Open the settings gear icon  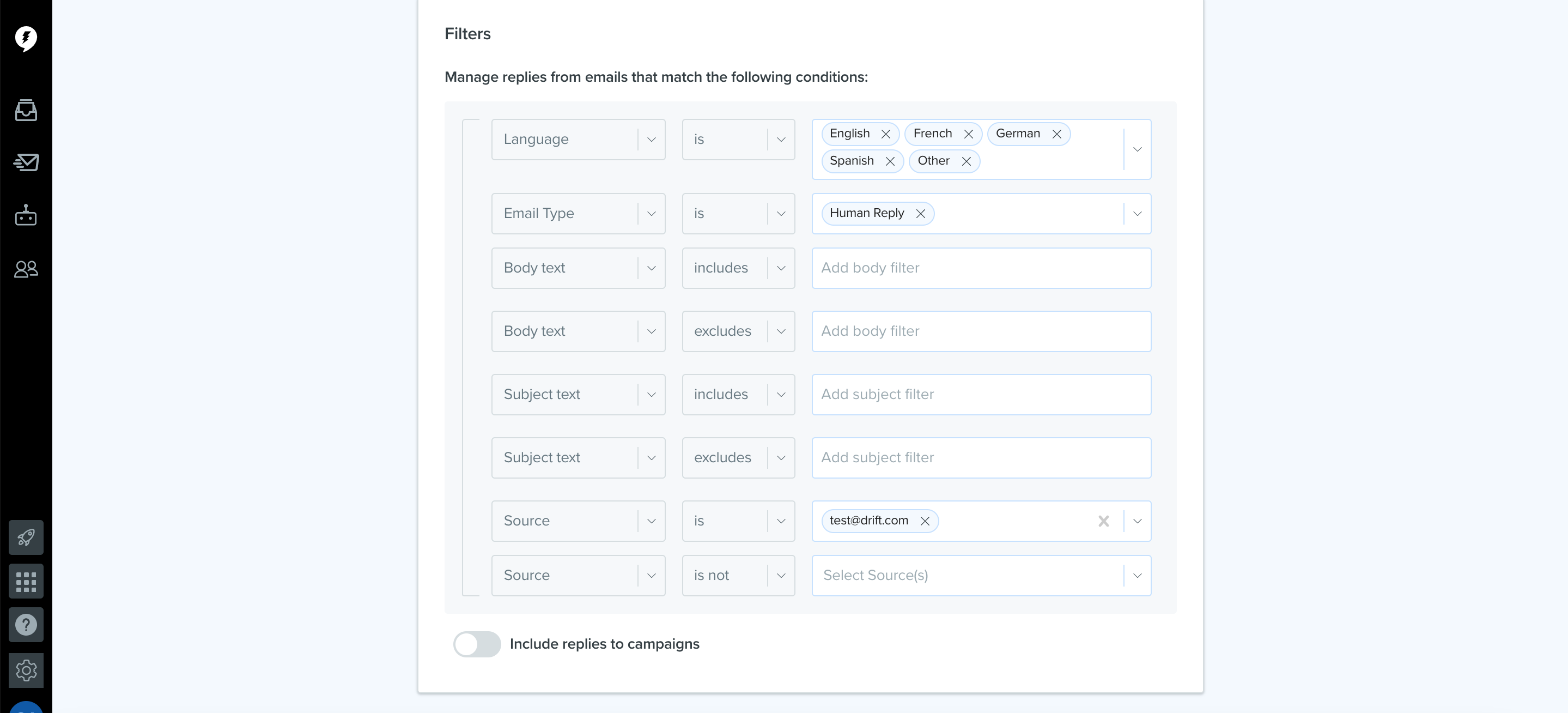pos(26,670)
